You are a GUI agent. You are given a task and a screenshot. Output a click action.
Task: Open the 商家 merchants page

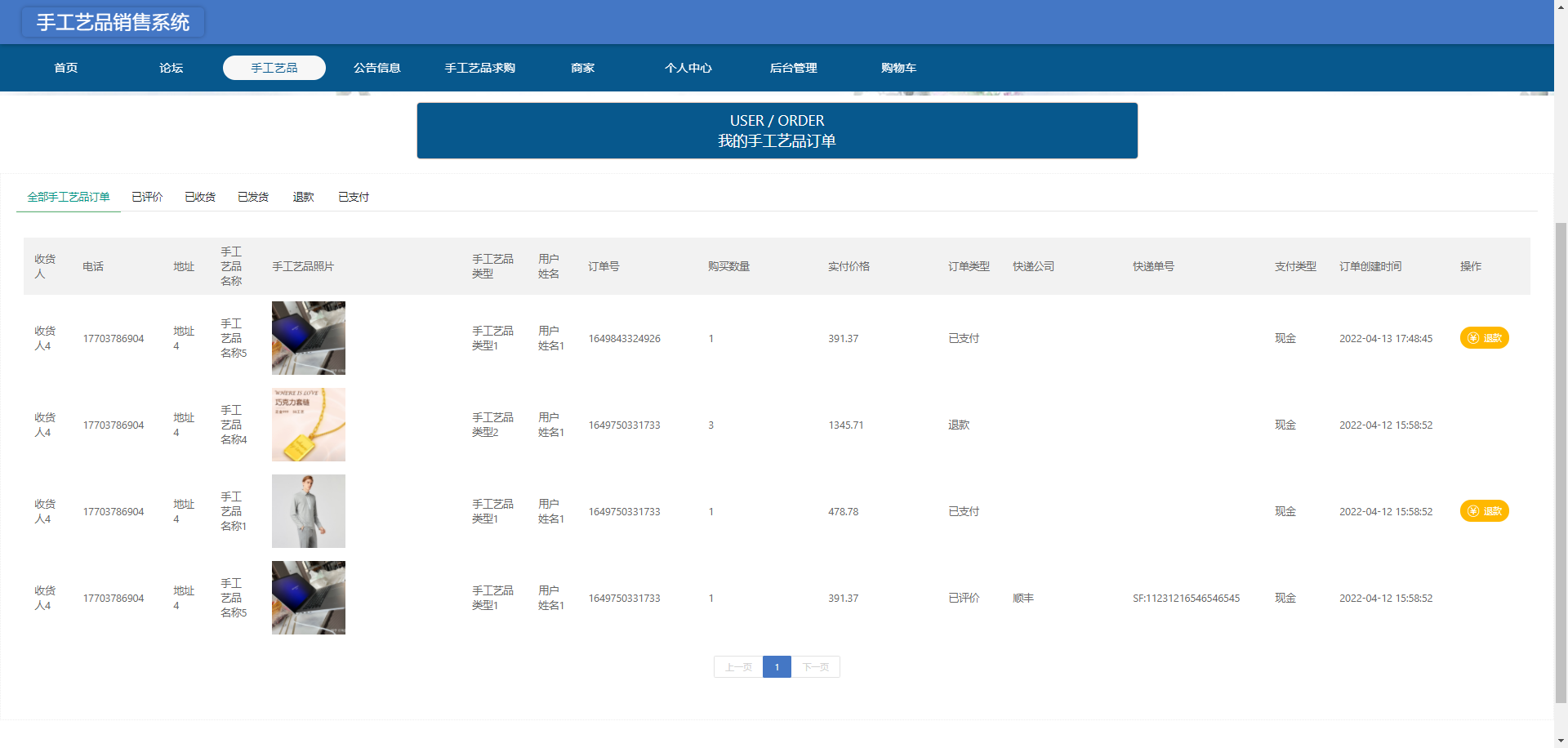(x=582, y=68)
